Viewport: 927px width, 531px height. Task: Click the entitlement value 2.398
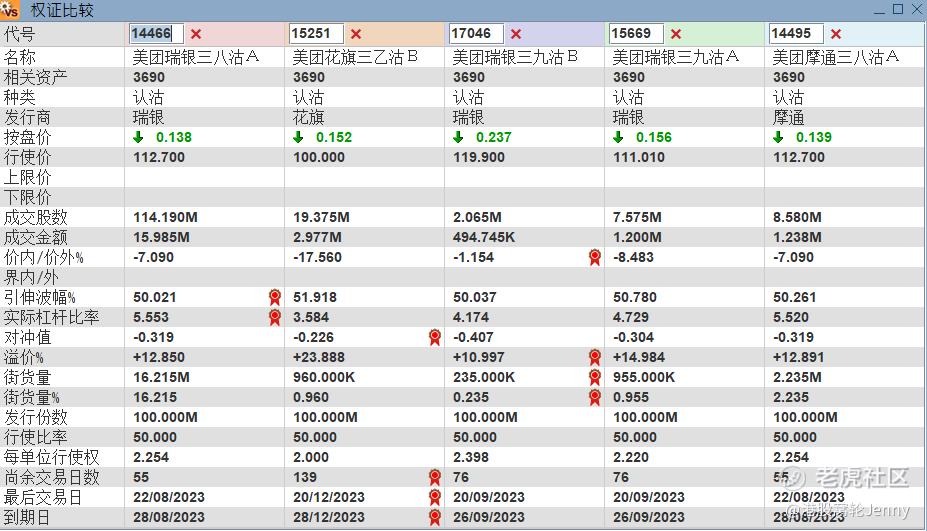point(471,457)
